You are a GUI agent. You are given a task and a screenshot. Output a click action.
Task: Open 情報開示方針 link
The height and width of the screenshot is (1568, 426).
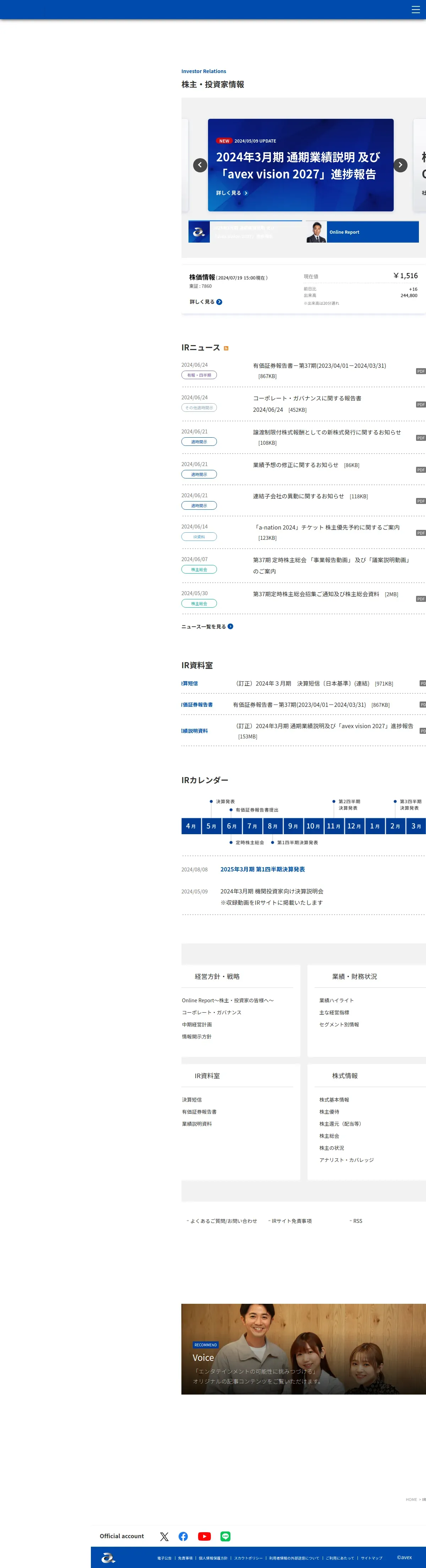pyautogui.click(x=197, y=1037)
